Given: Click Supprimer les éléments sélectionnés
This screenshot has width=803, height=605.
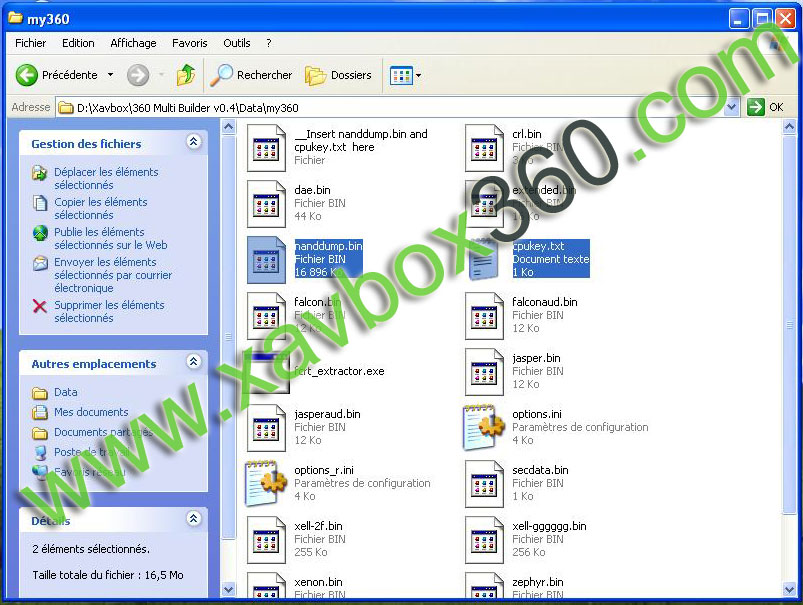Looking at the screenshot, I should [109, 311].
